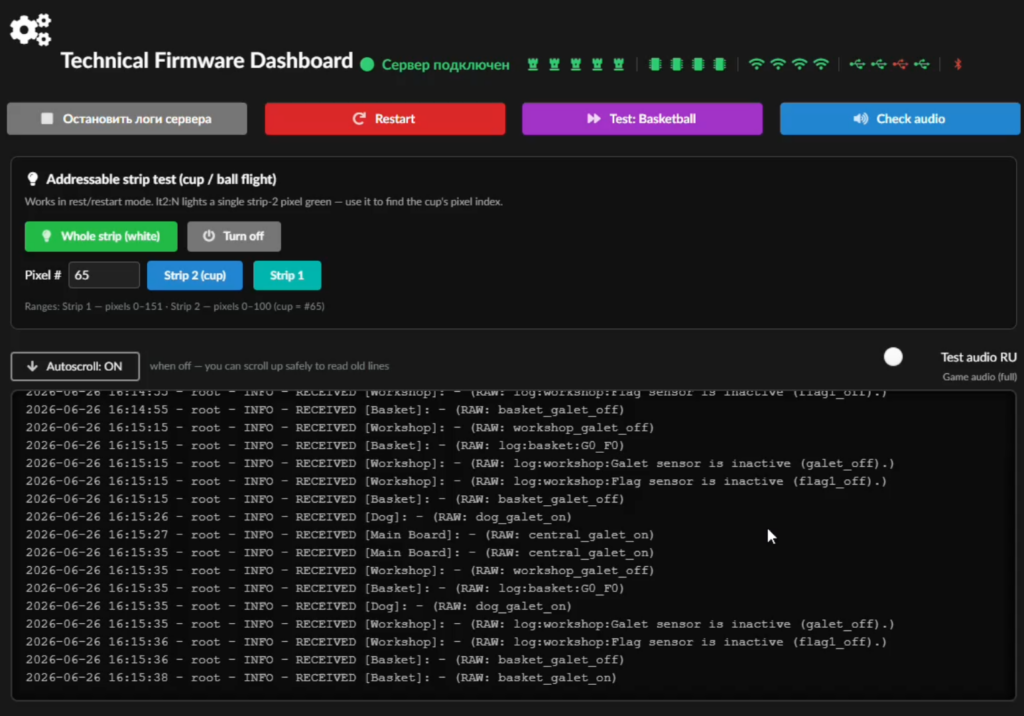This screenshot has height=716, width=1024.
Task: Turn off the addressable strip
Action: coord(234,236)
